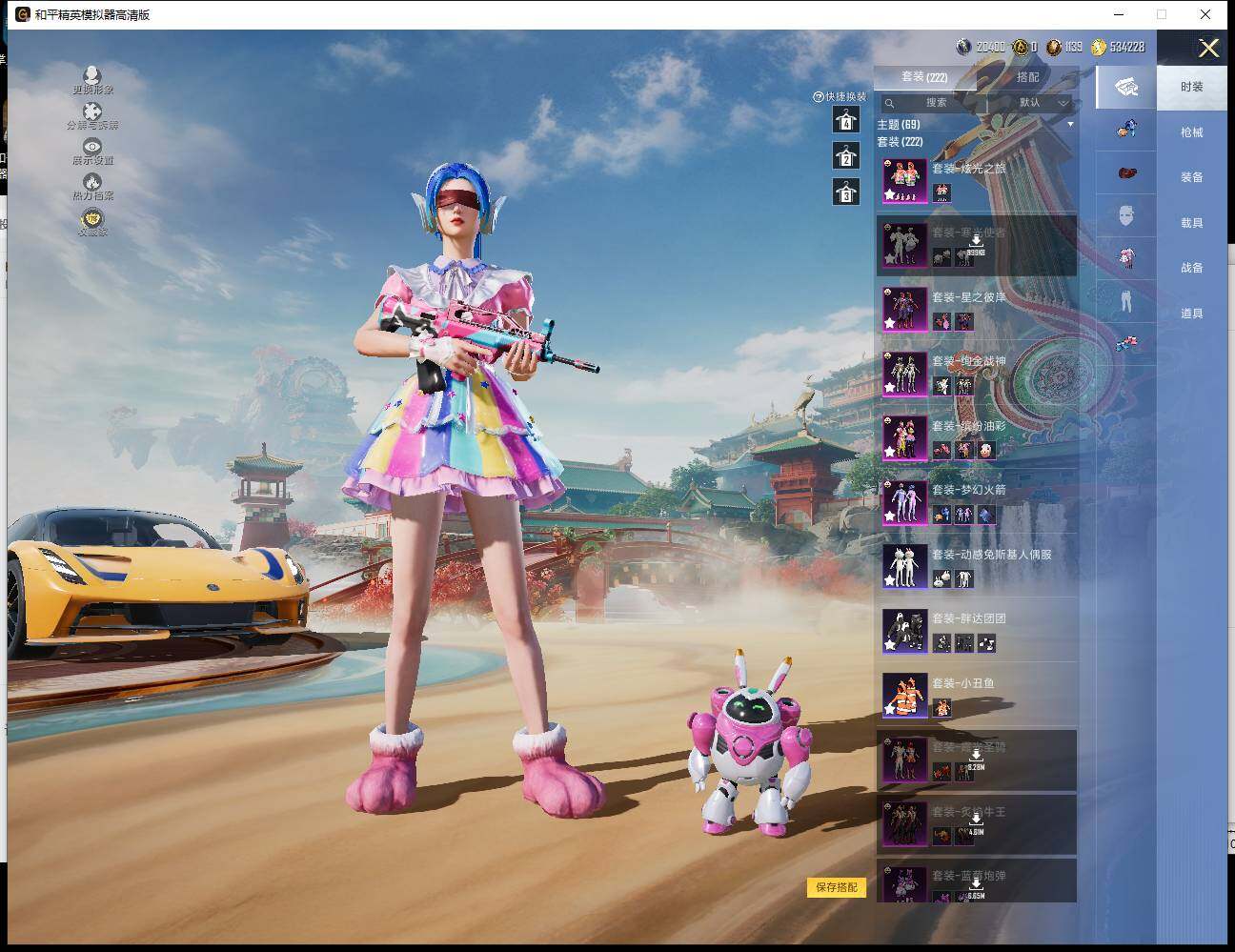Viewport: 1235px width, 952px height.
Task: Collapse the 套装 (222) list header
Action: point(900,142)
